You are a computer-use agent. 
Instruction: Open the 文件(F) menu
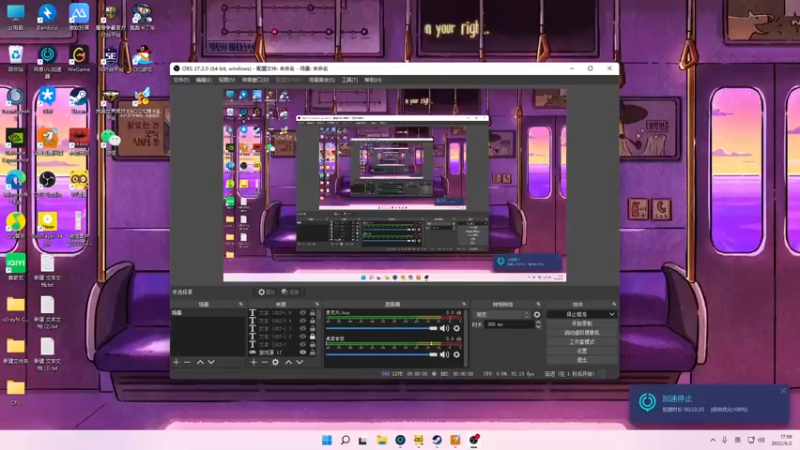tap(181, 80)
